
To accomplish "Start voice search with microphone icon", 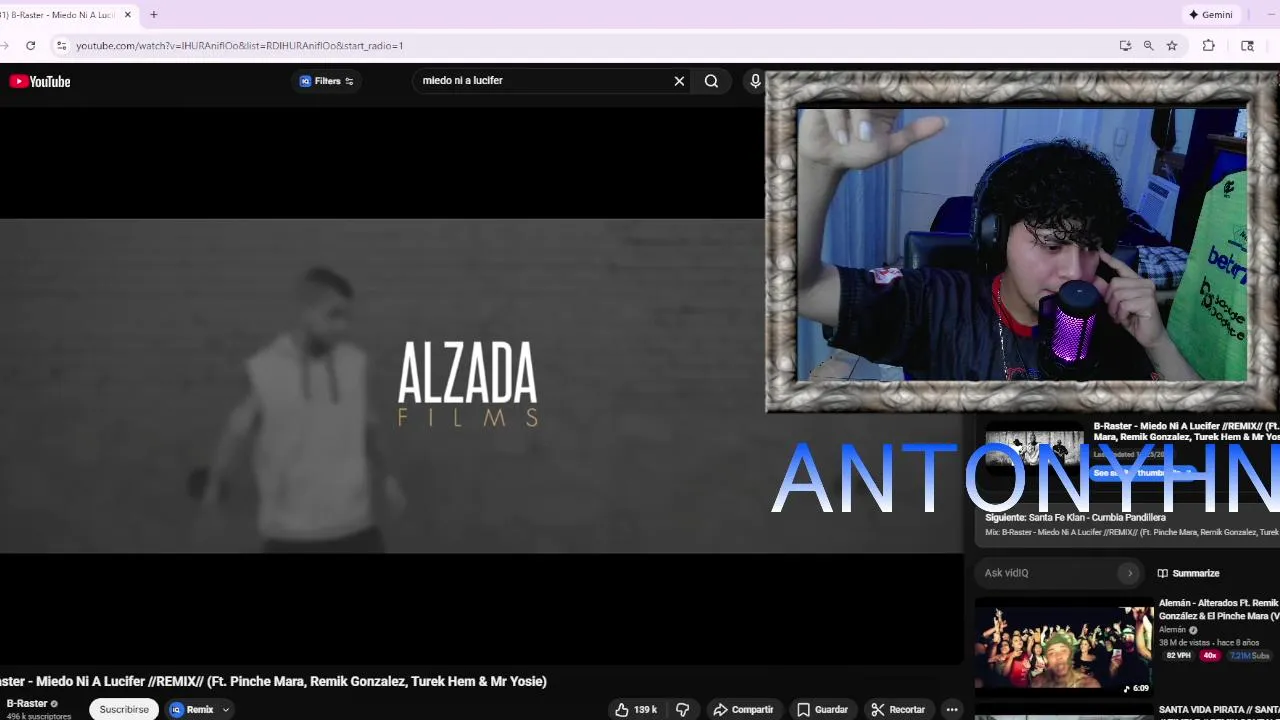I will 755,81.
